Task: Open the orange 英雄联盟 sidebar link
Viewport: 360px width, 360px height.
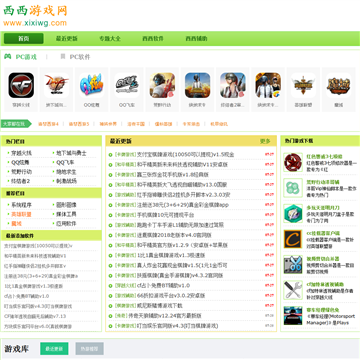Action: [22, 214]
